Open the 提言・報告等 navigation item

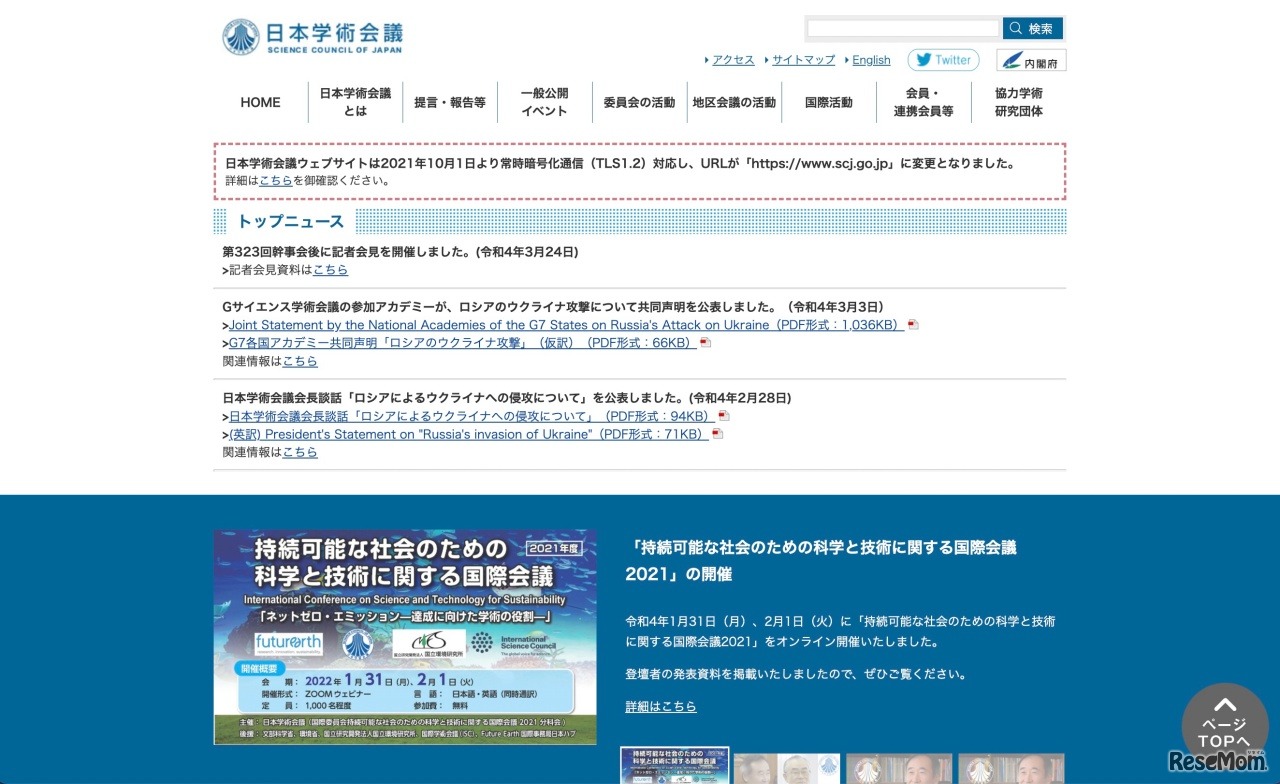click(450, 102)
